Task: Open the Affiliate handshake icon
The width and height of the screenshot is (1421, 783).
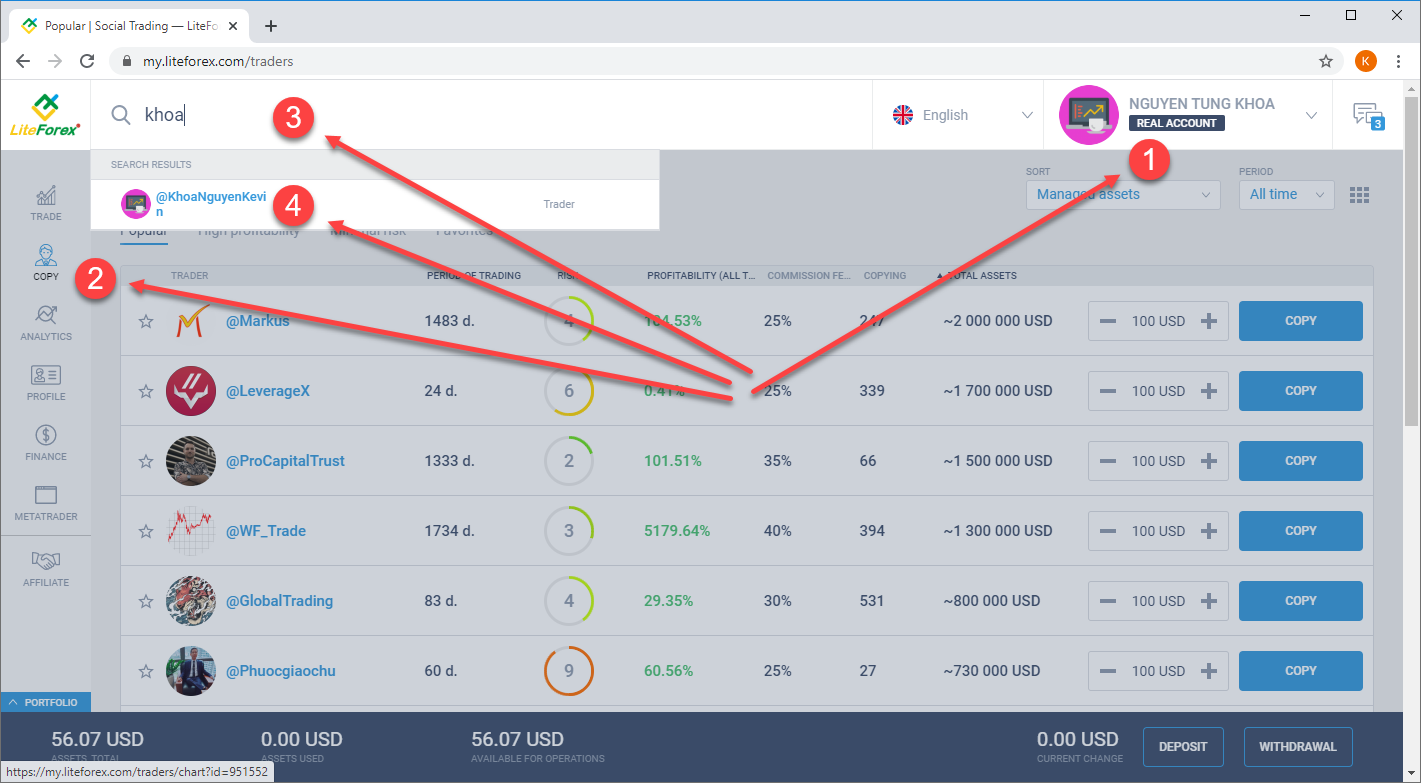Action: tap(45, 567)
